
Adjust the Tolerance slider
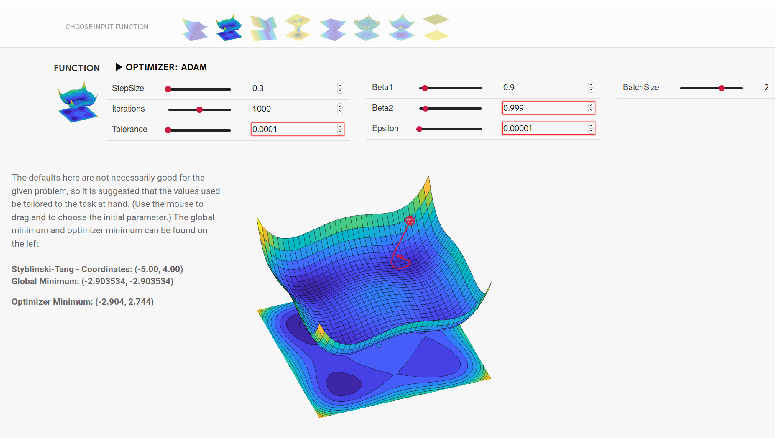199,130
